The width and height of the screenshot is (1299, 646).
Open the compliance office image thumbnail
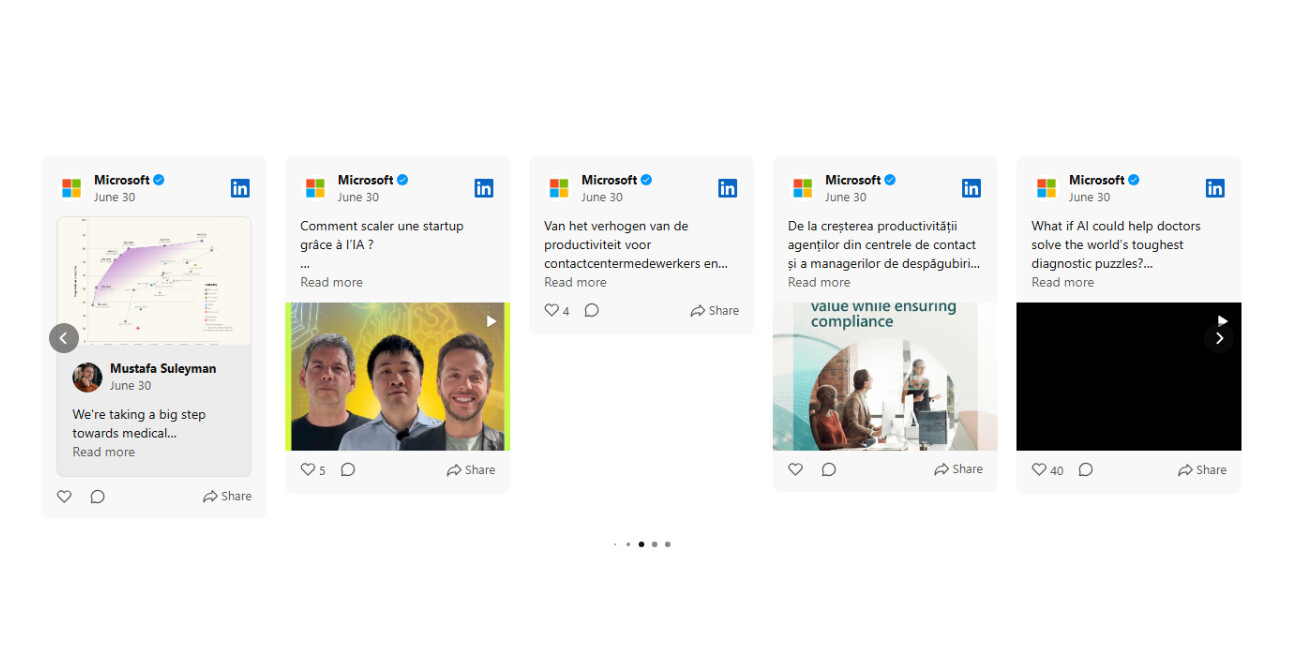click(x=885, y=376)
